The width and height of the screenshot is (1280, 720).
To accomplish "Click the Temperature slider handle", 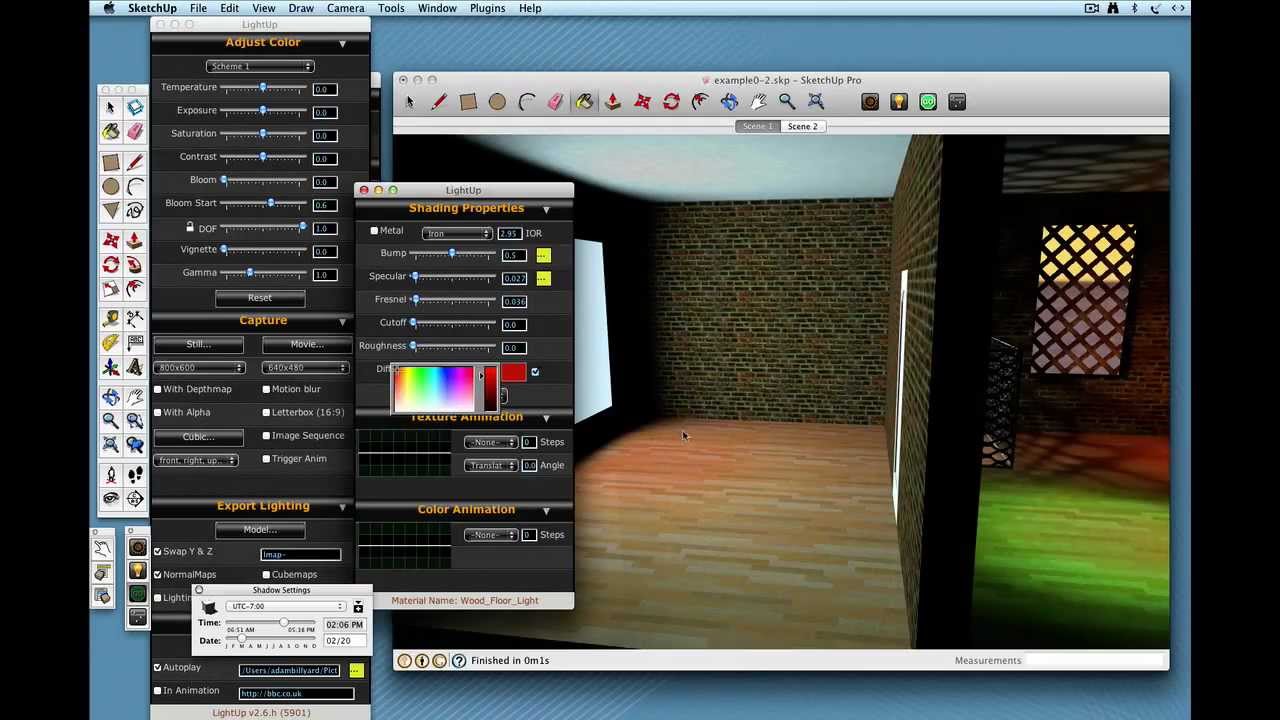I will 263,88.
